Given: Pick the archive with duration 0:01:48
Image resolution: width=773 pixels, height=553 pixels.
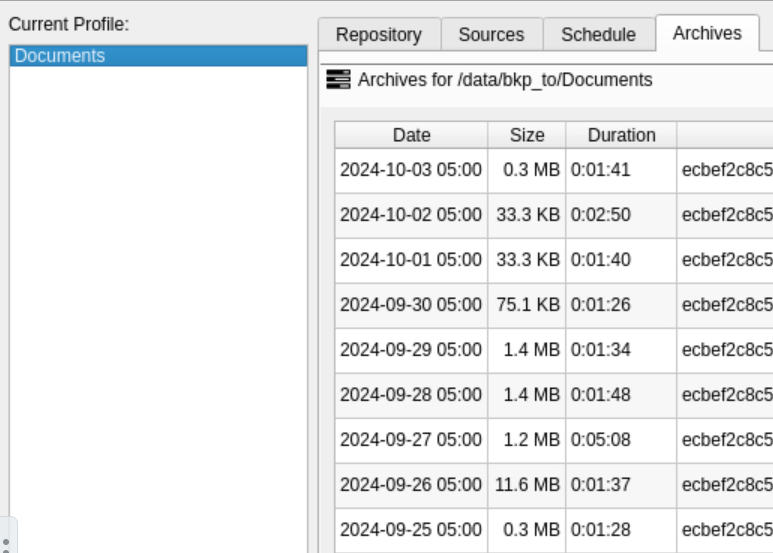Looking at the screenshot, I should 554,395.
